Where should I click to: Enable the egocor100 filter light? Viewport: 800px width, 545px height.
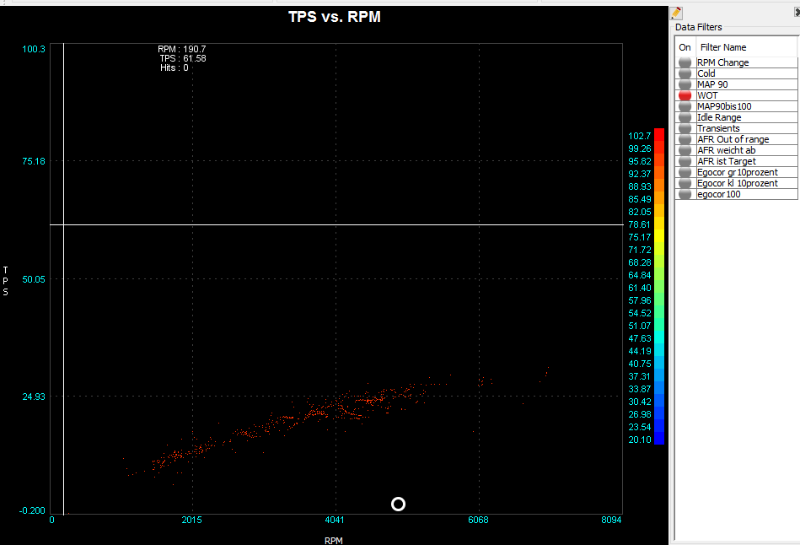tap(685, 195)
